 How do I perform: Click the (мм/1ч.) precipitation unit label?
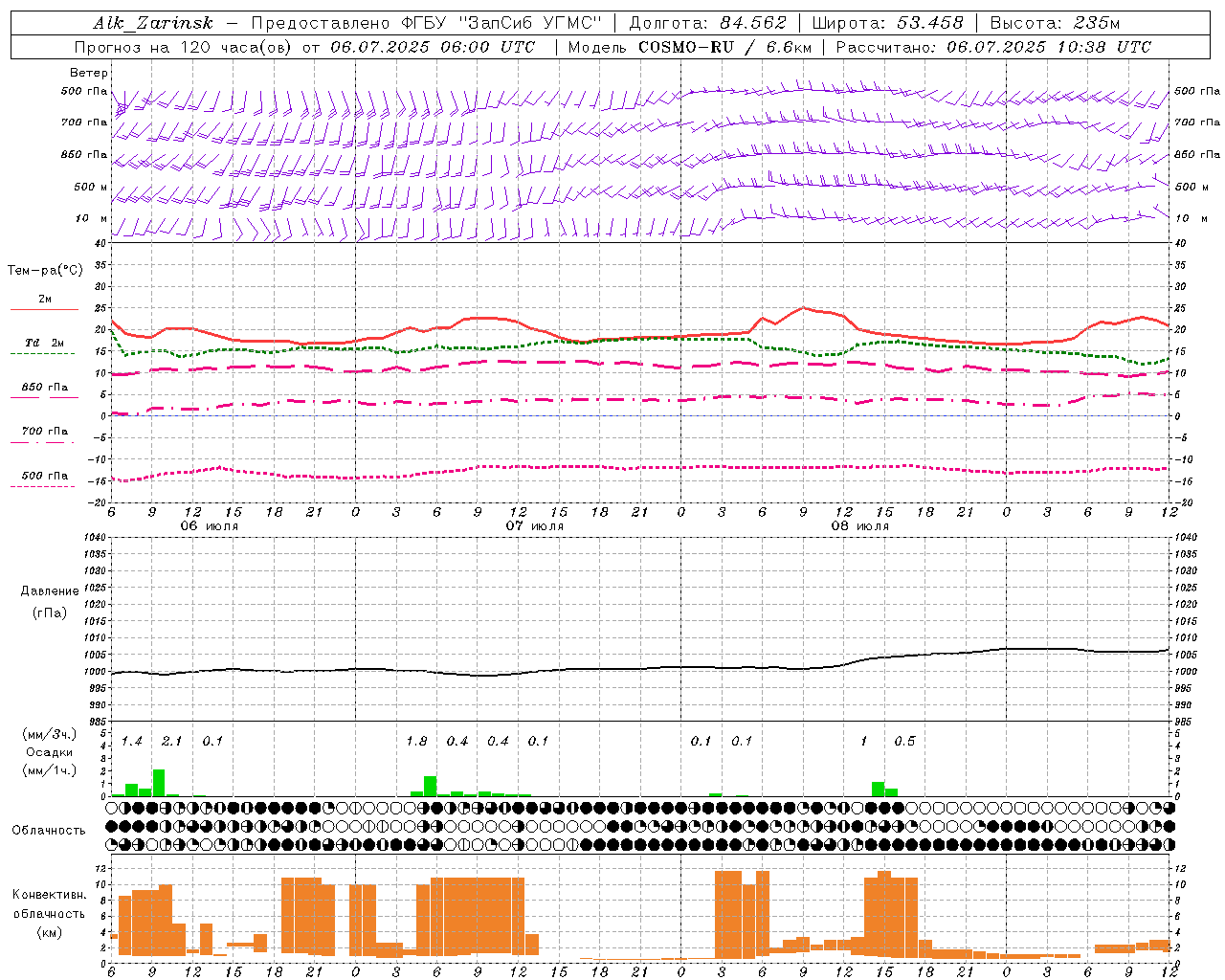click(49, 769)
